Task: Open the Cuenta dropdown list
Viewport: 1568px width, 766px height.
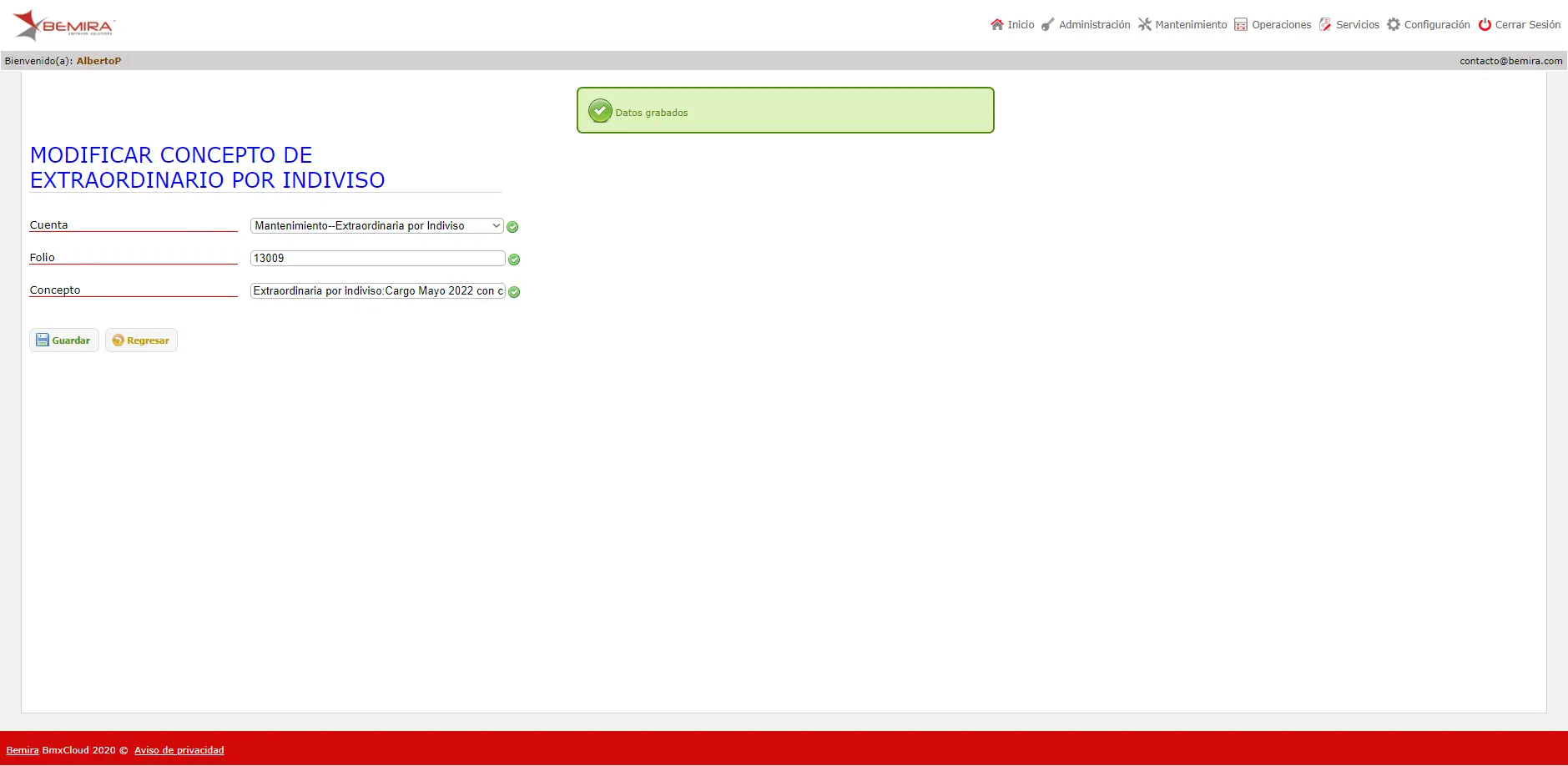Action: pyautogui.click(x=376, y=225)
